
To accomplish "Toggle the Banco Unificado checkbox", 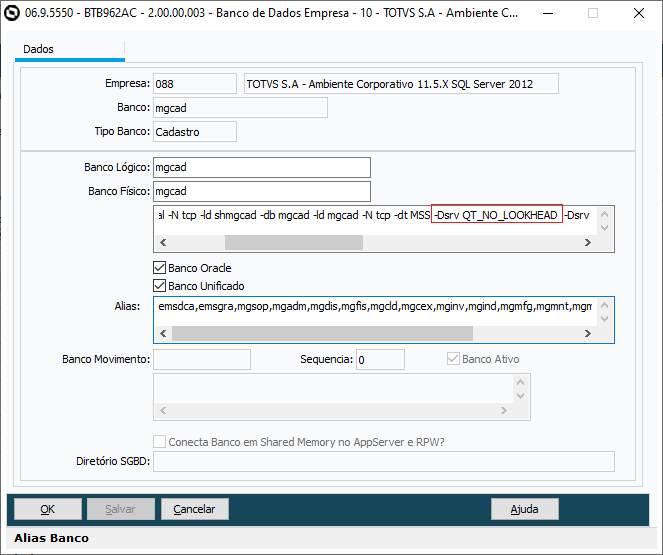I will pyautogui.click(x=159, y=286).
